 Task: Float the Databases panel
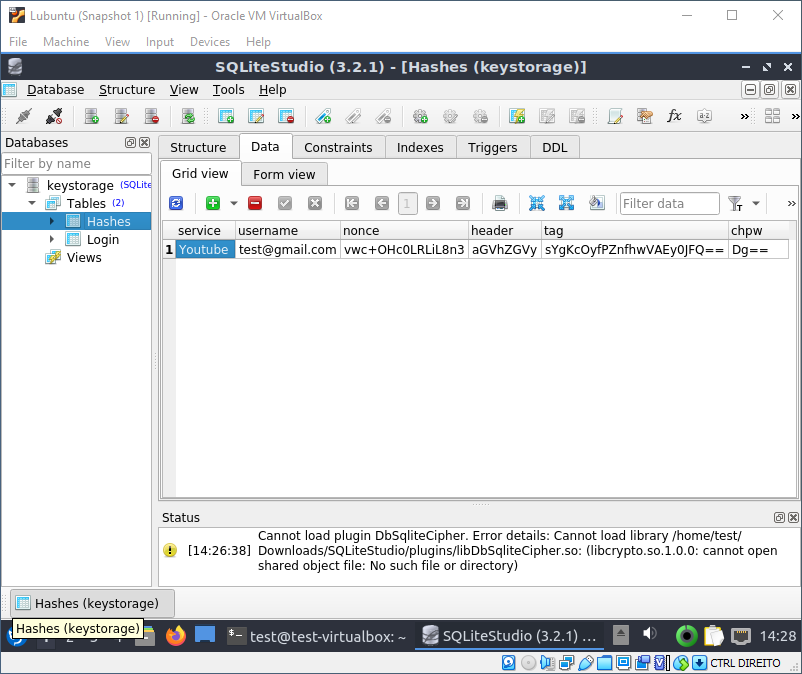130,143
